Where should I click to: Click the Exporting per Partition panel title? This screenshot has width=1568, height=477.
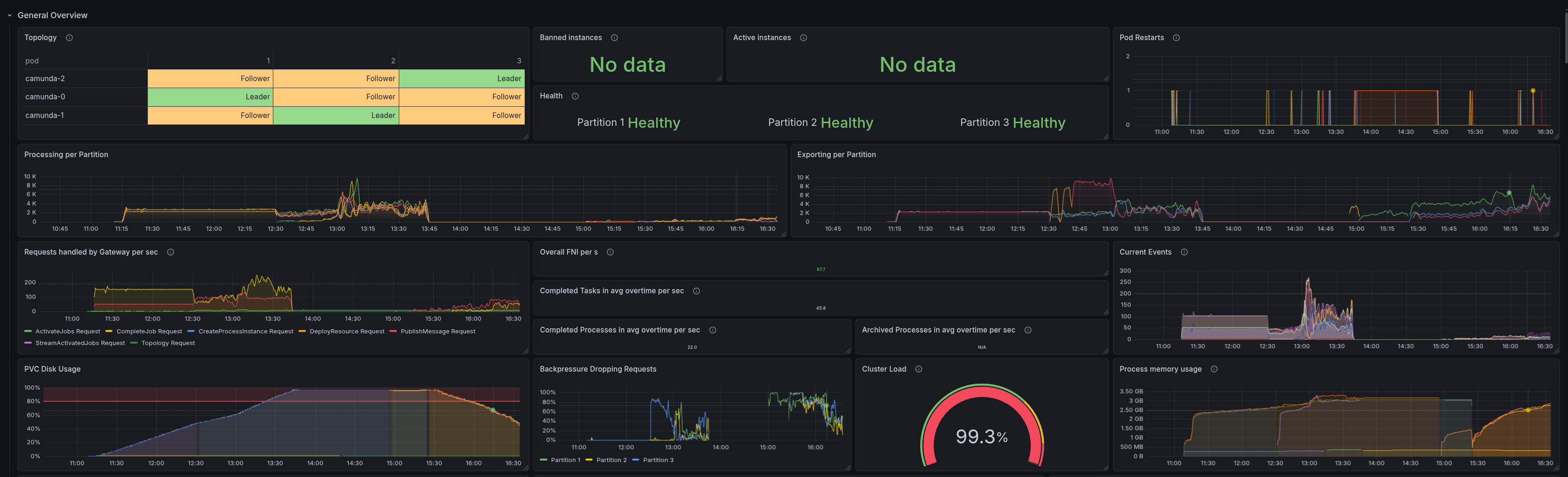tap(836, 154)
